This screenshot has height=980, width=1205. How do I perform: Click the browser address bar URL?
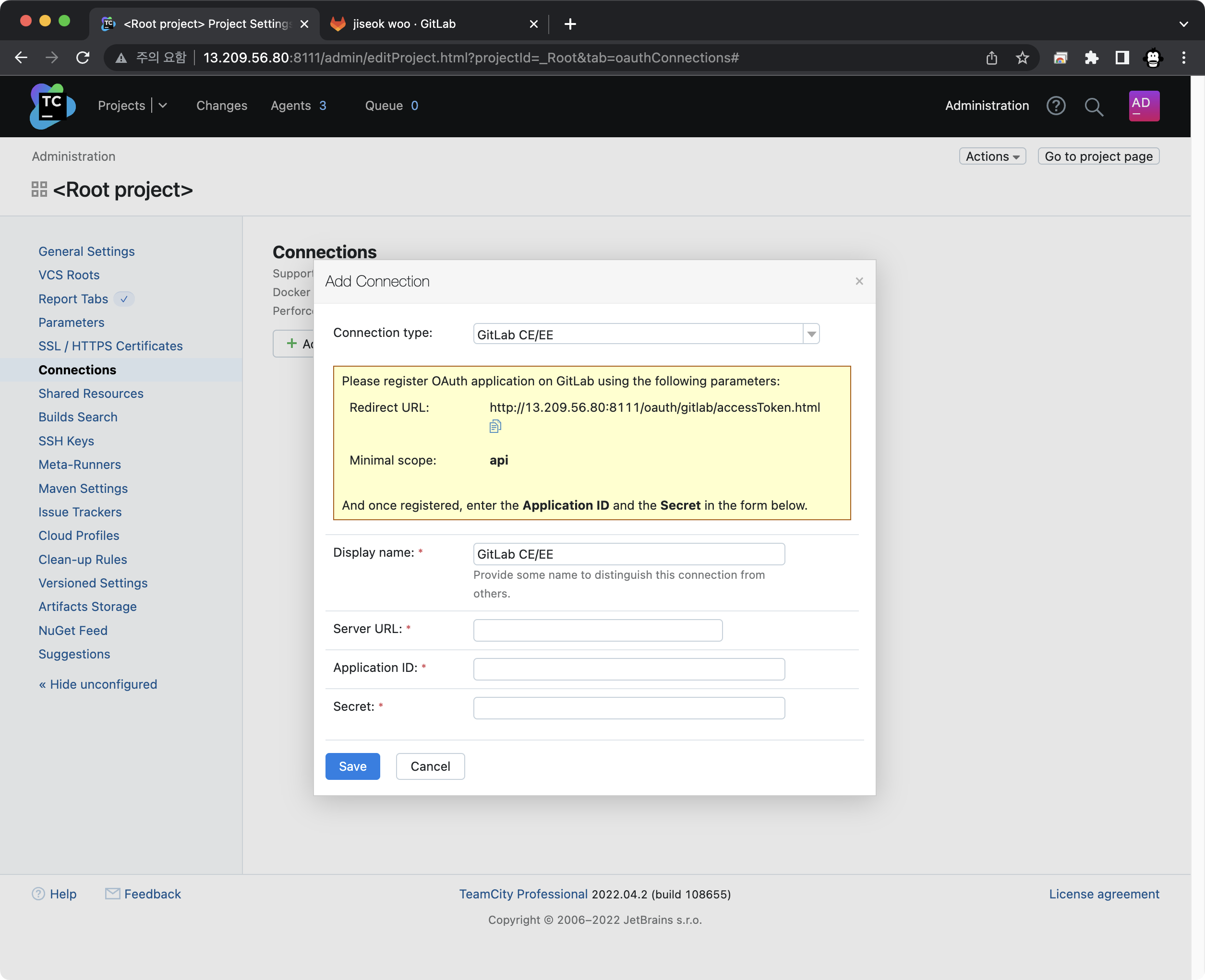pos(471,58)
